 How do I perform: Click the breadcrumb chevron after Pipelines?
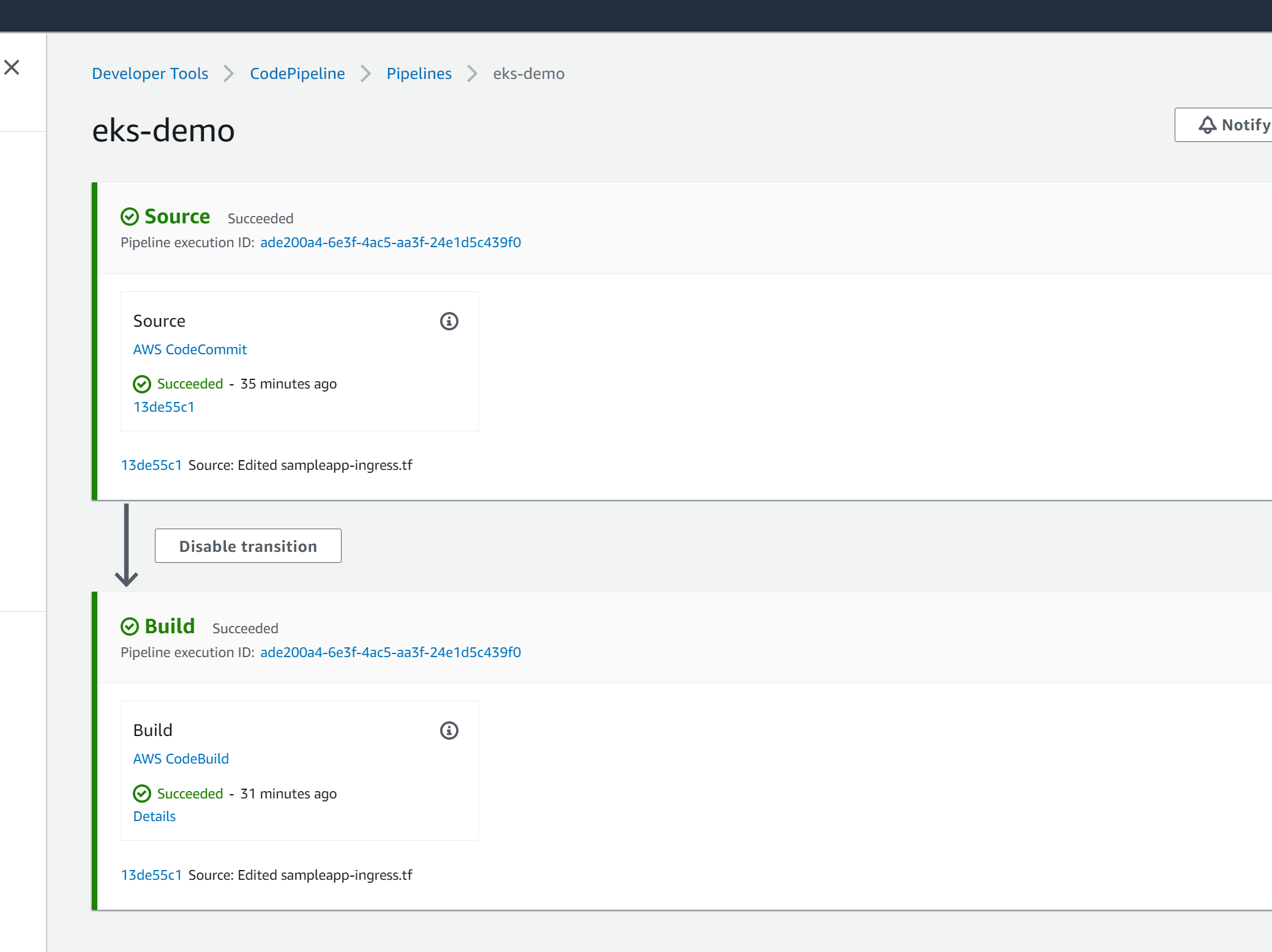pyautogui.click(x=471, y=73)
